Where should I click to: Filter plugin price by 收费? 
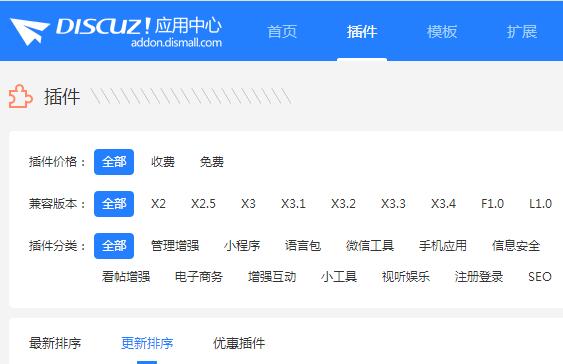163,162
